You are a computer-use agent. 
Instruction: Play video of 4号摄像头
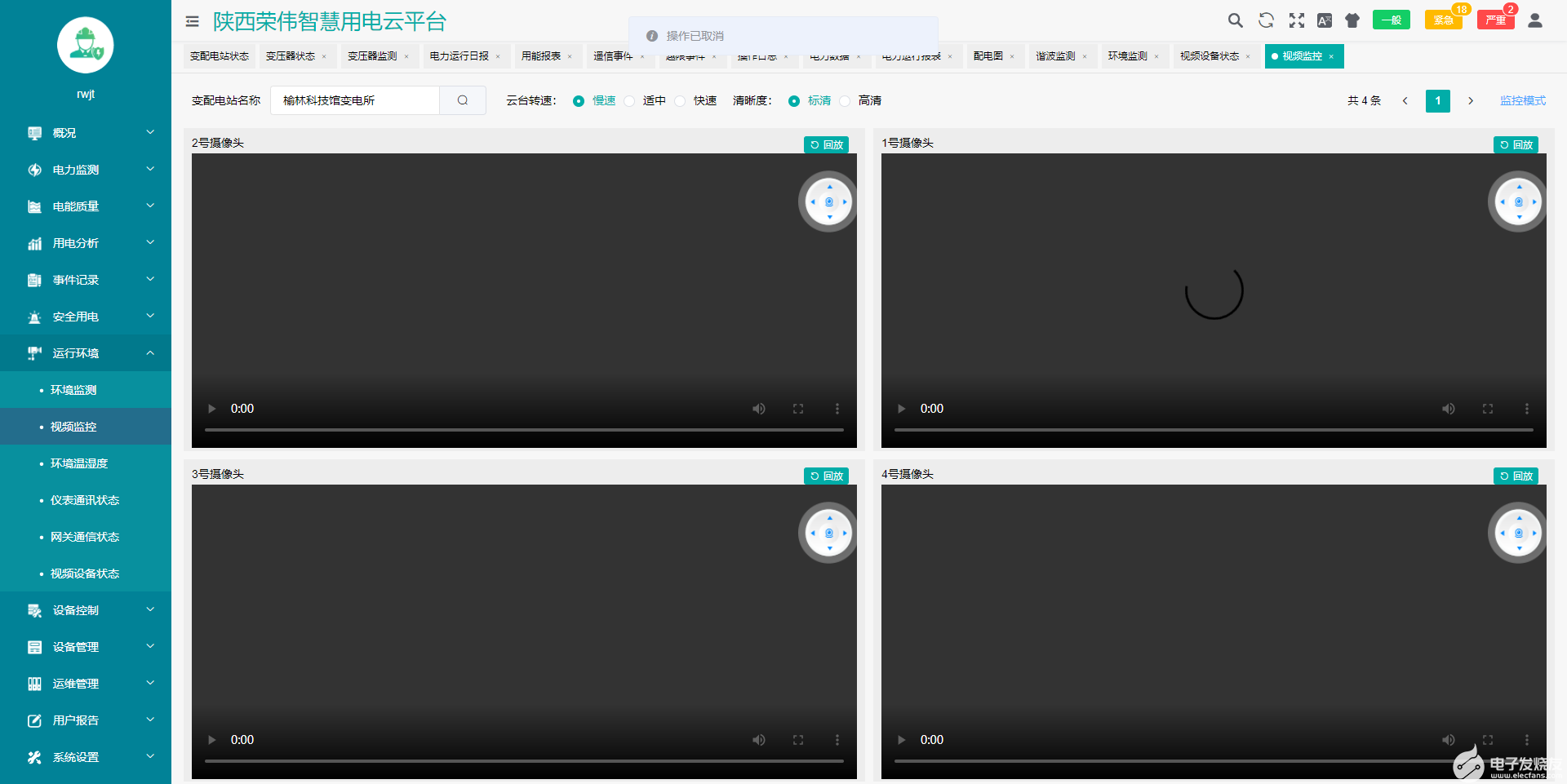[x=902, y=740]
